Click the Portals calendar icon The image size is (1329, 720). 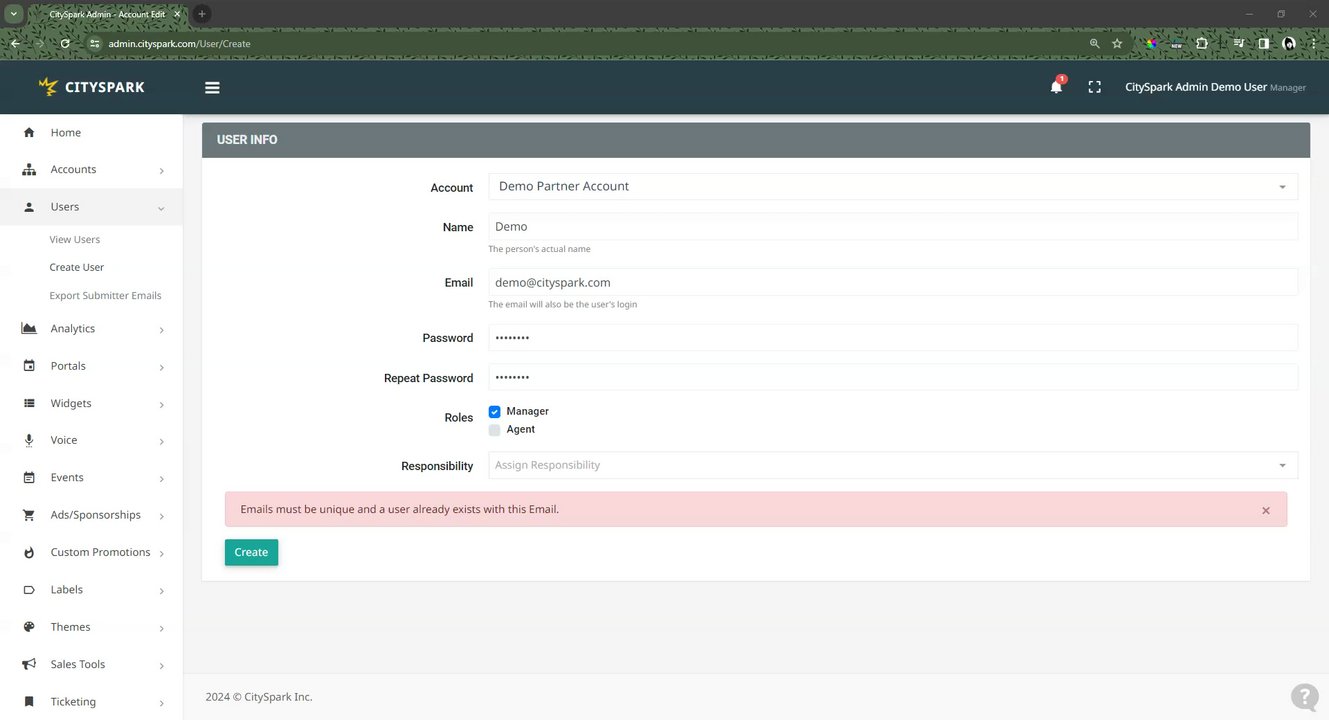point(29,366)
